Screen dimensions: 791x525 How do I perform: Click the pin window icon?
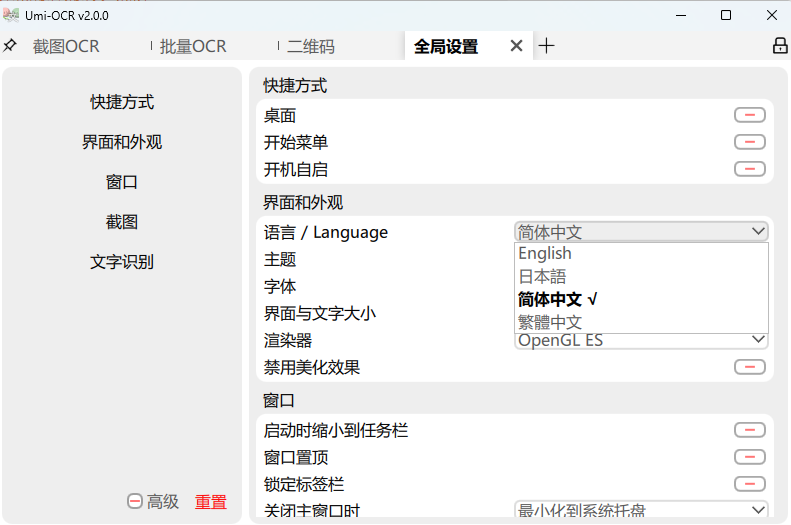[x=10, y=46]
